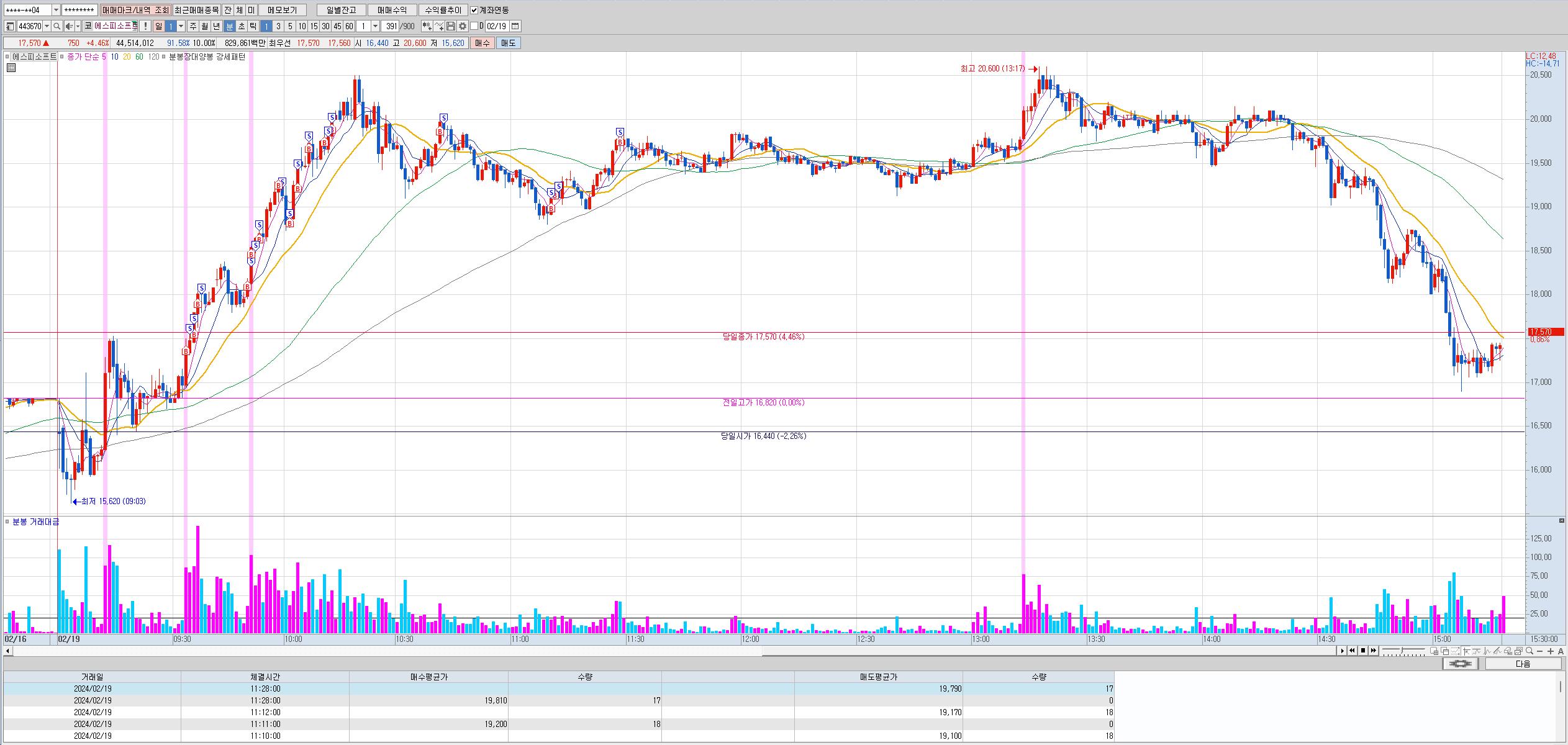
Task: Click the 다음 next button
Action: (x=1523, y=664)
